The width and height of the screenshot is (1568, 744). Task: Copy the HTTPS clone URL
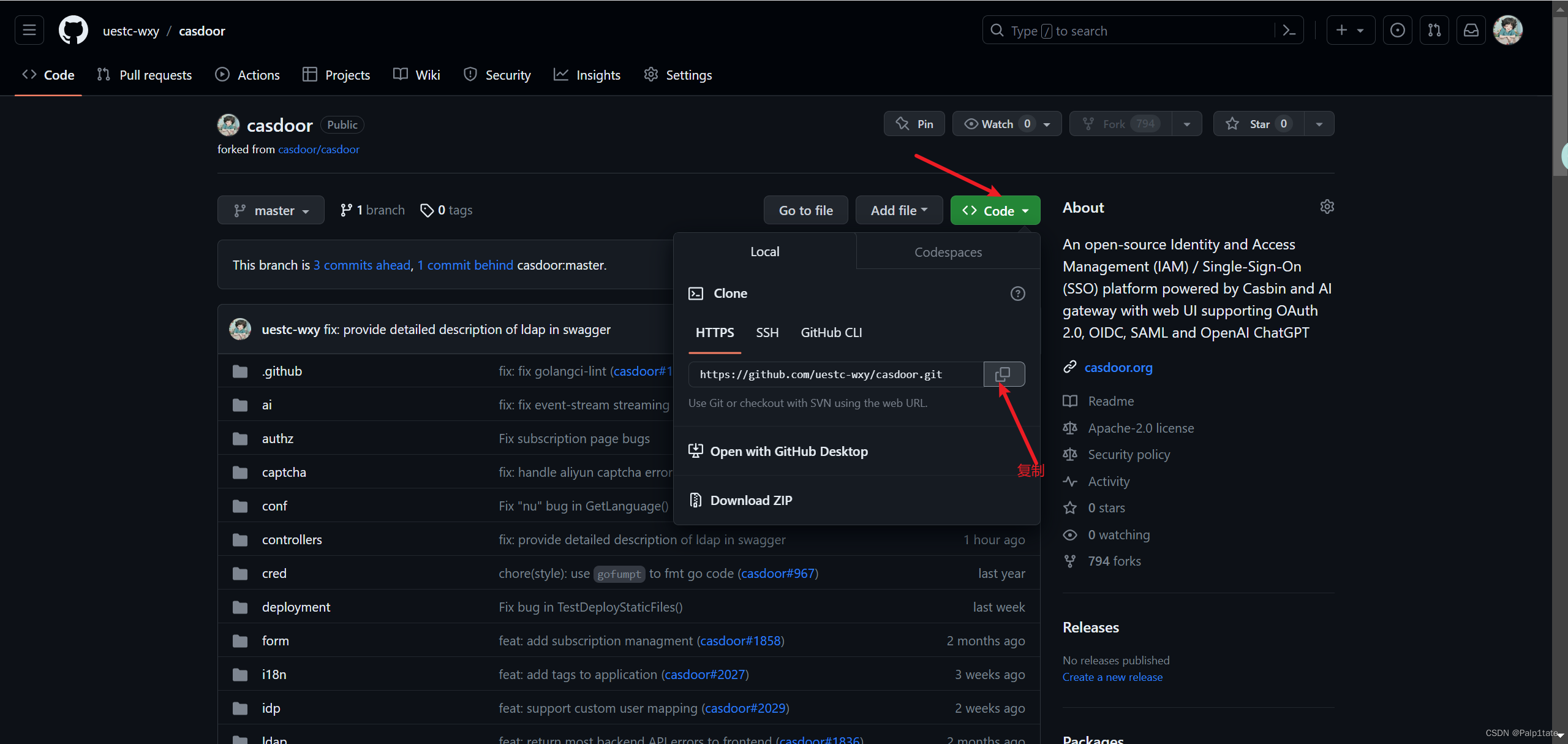pos(1003,374)
